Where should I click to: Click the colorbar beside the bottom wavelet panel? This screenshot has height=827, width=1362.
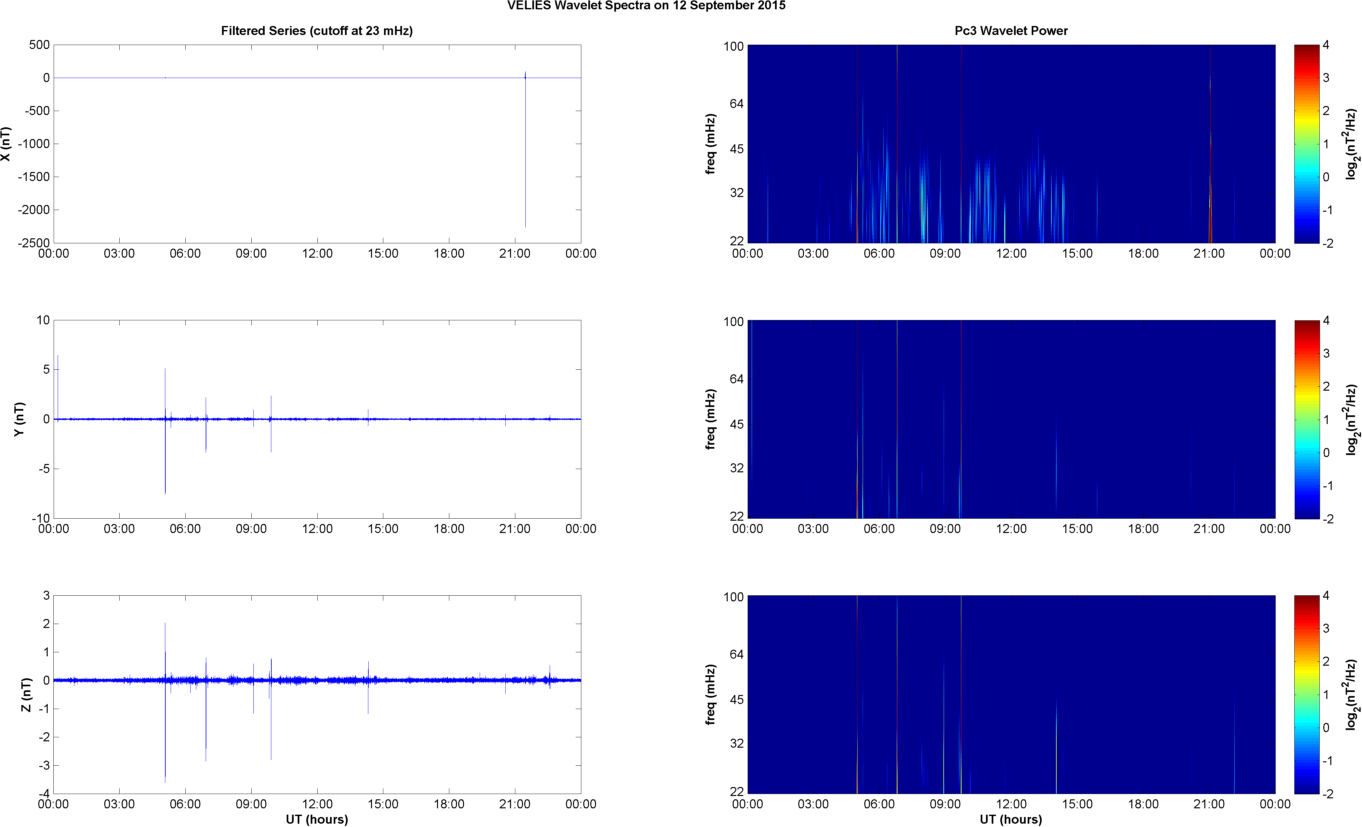click(x=1306, y=694)
